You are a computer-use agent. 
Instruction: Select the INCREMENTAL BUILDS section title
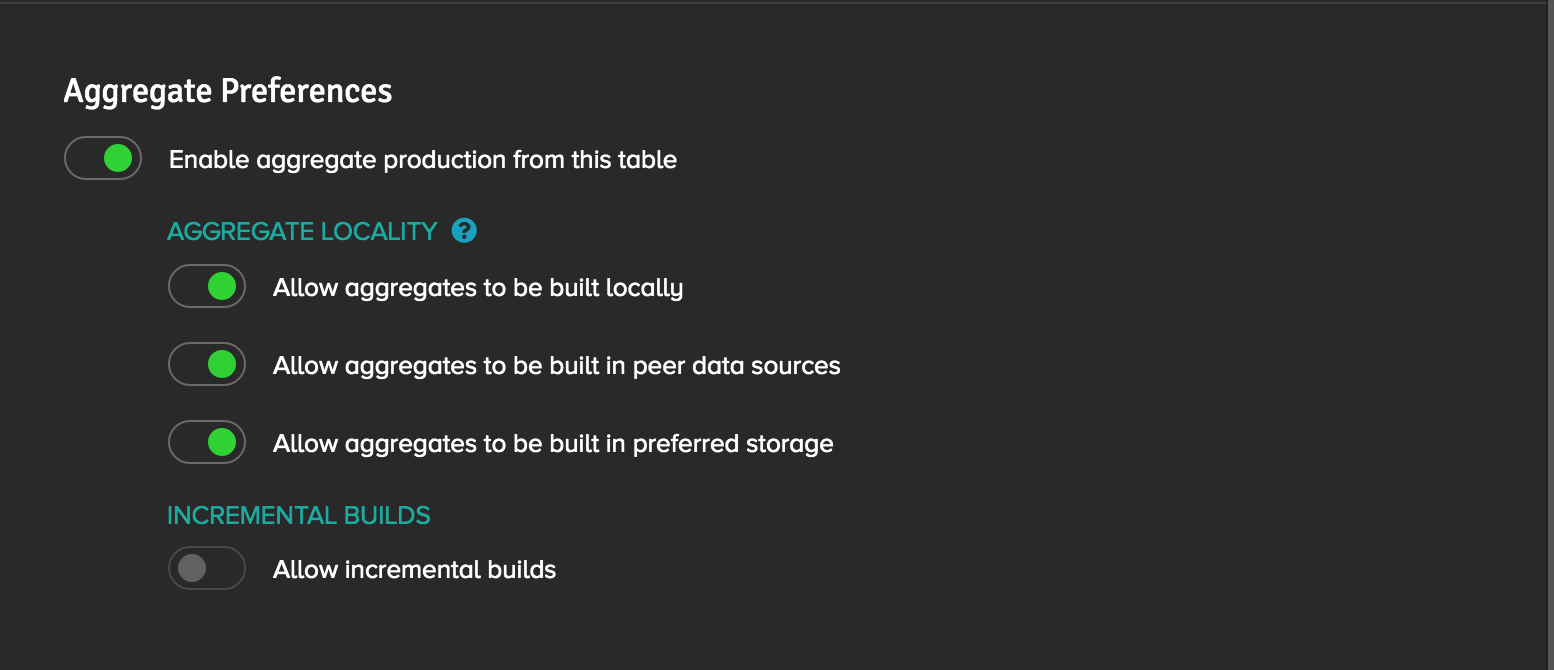point(299,516)
